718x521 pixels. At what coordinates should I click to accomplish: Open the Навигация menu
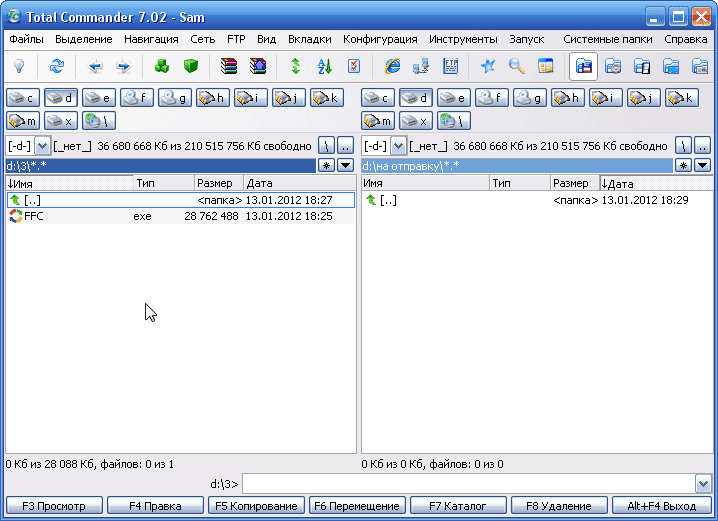click(151, 39)
